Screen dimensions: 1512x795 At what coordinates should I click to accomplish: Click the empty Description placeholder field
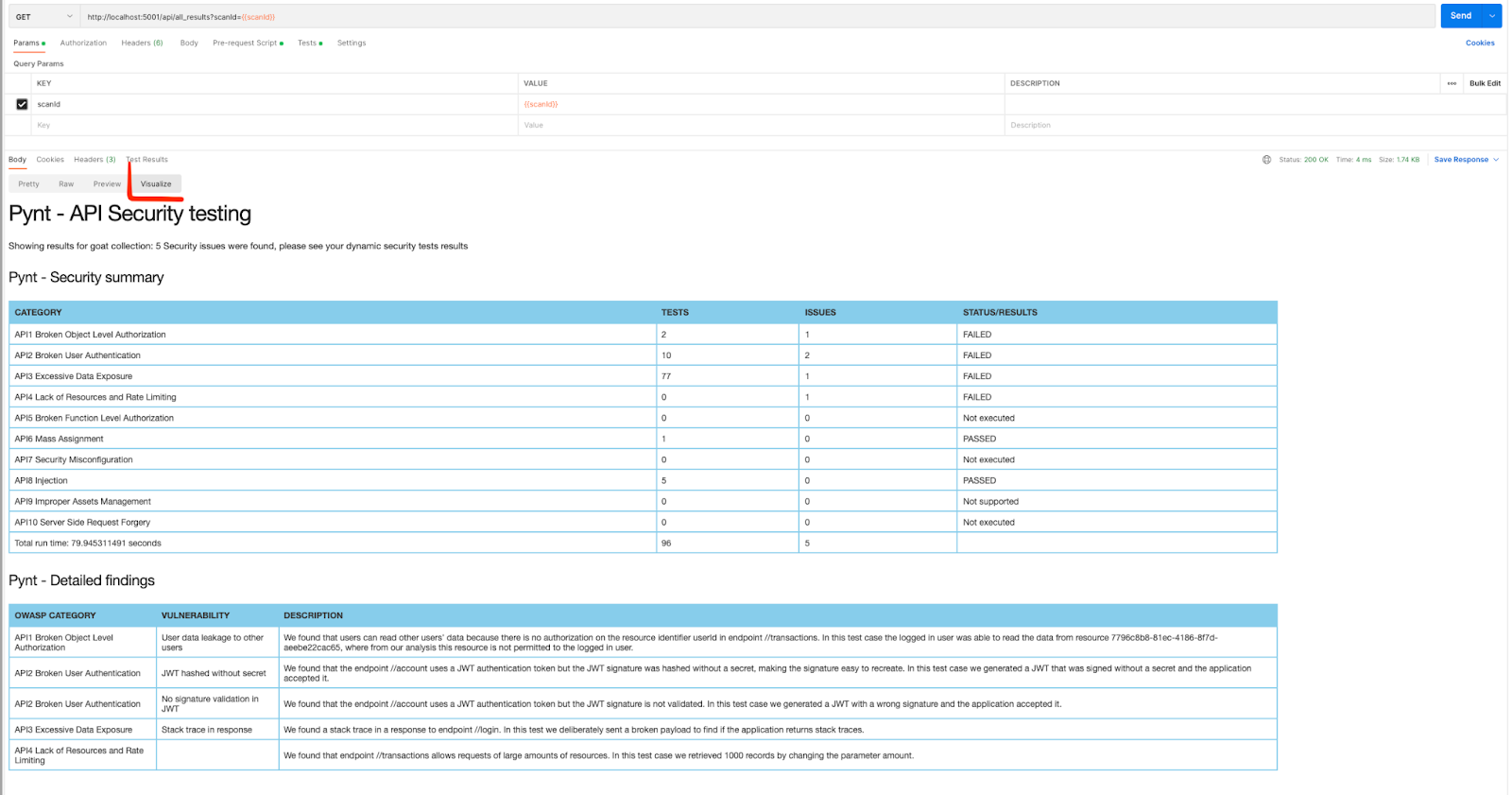[x=1255, y=125]
